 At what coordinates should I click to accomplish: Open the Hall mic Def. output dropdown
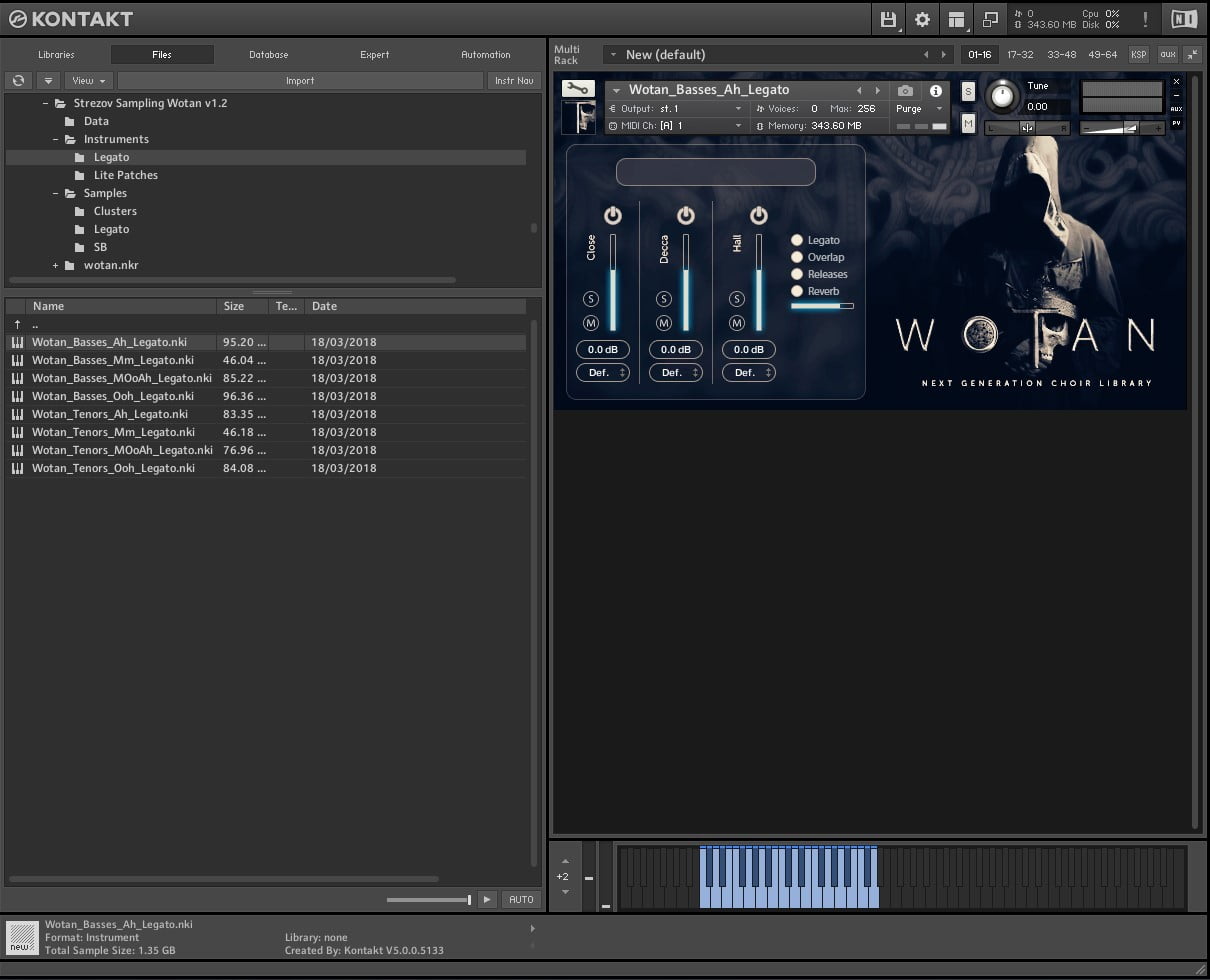[x=749, y=372]
